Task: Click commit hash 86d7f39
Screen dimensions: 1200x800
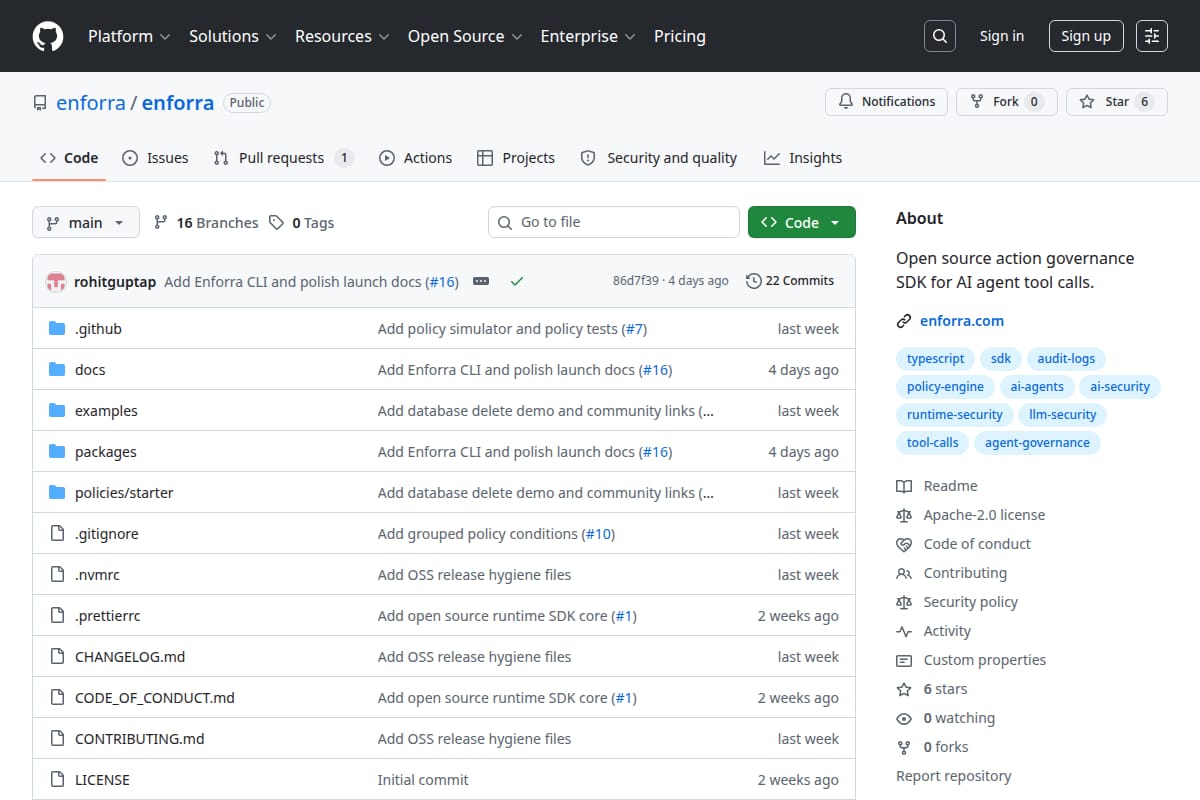Action: point(636,281)
